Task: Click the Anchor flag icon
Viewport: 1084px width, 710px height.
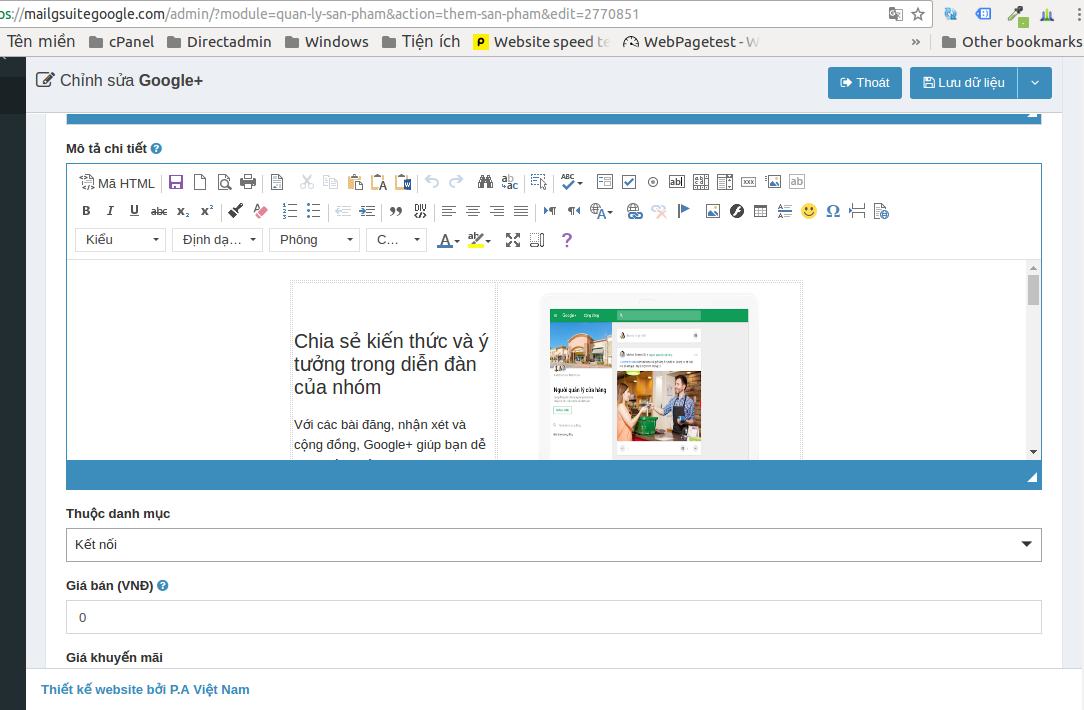Action: pyautogui.click(x=684, y=211)
